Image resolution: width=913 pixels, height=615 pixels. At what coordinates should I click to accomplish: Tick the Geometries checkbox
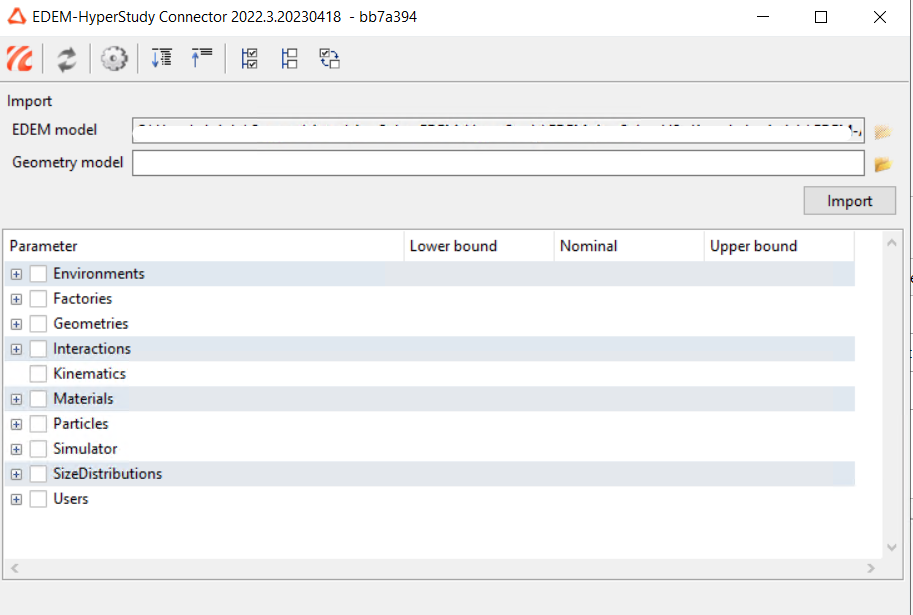[38, 324]
